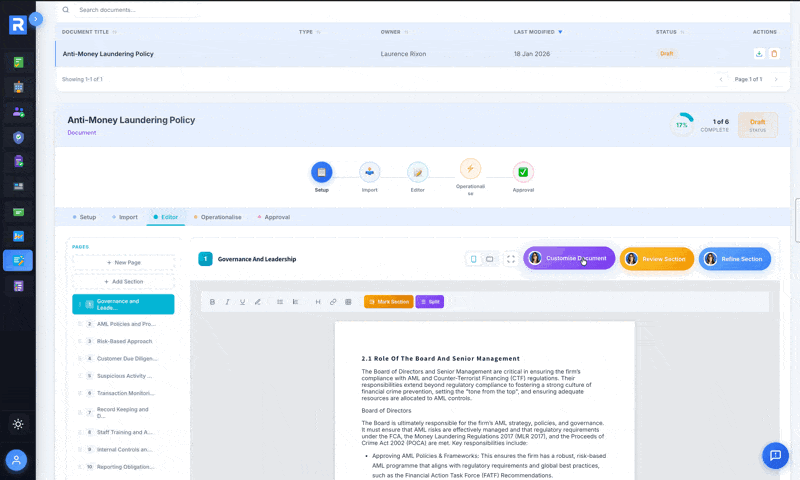The width and height of the screenshot is (800, 480).
Task: Select the Editor step circle
Action: coord(417,172)
